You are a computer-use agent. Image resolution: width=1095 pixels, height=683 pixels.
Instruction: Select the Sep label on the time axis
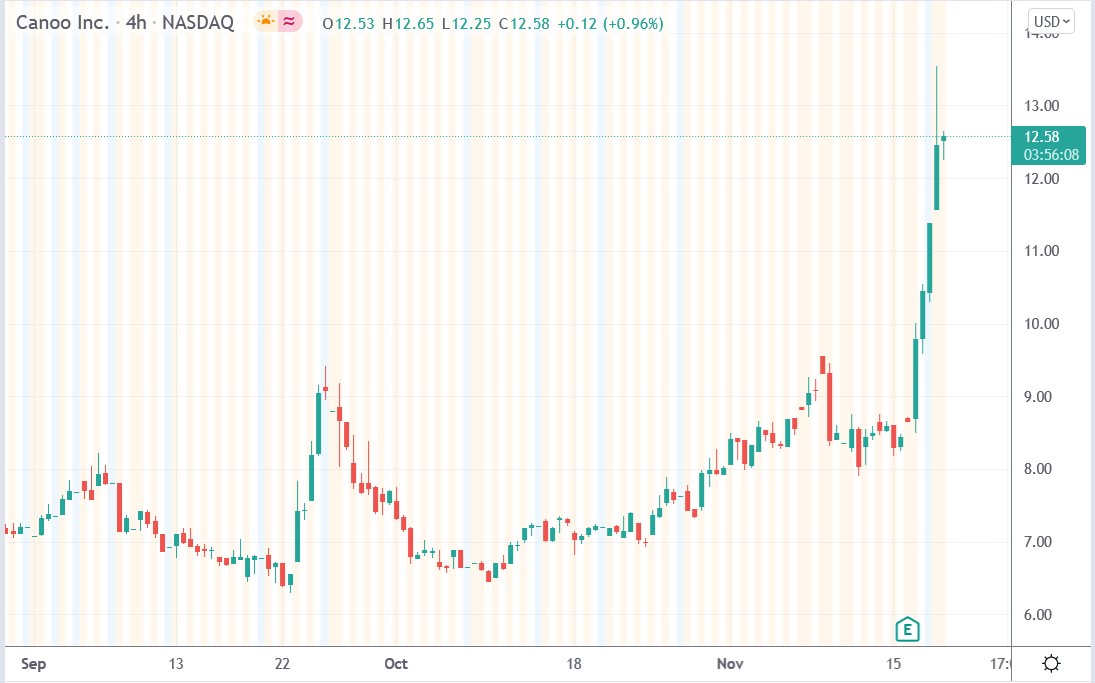(x=33, y=663)
